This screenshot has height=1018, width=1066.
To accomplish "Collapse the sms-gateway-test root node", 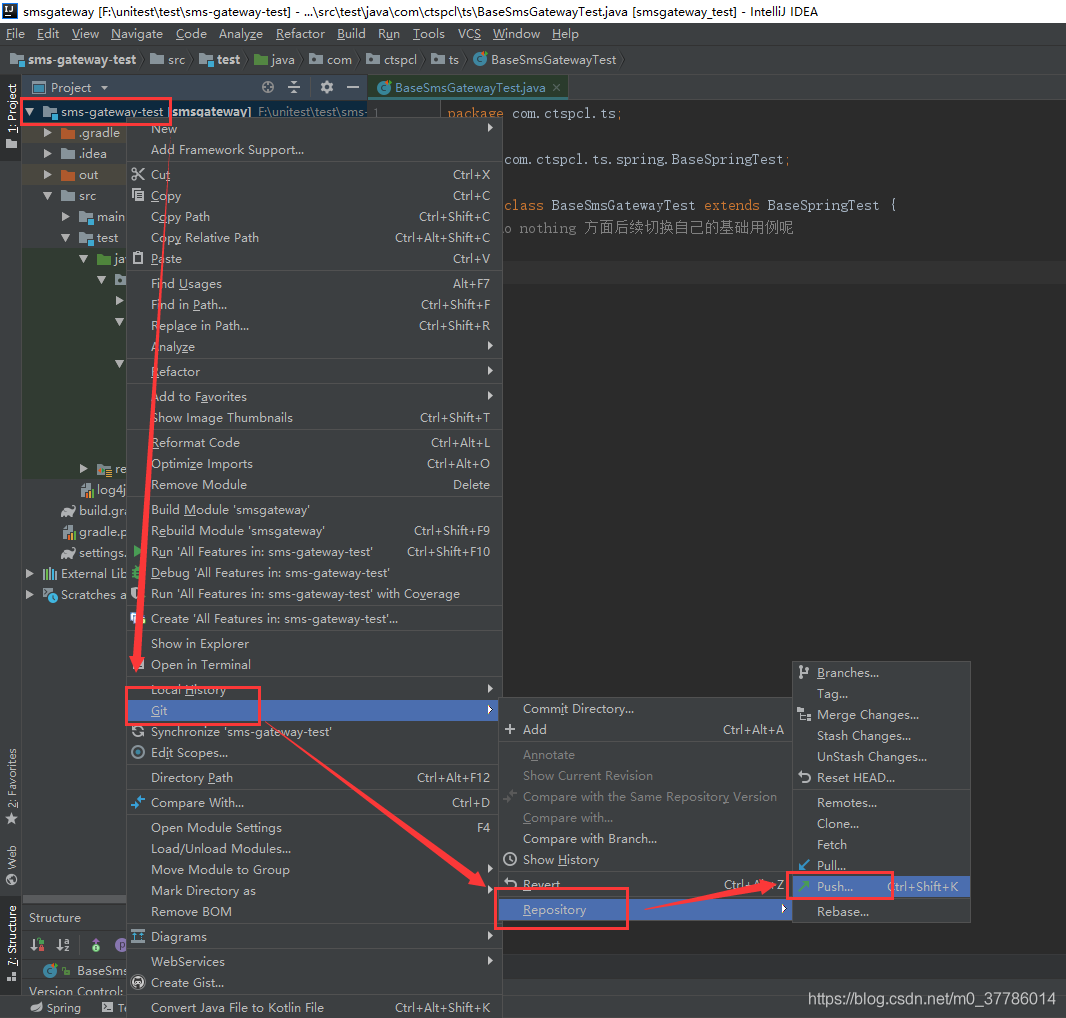I will (x=30, y=112).
